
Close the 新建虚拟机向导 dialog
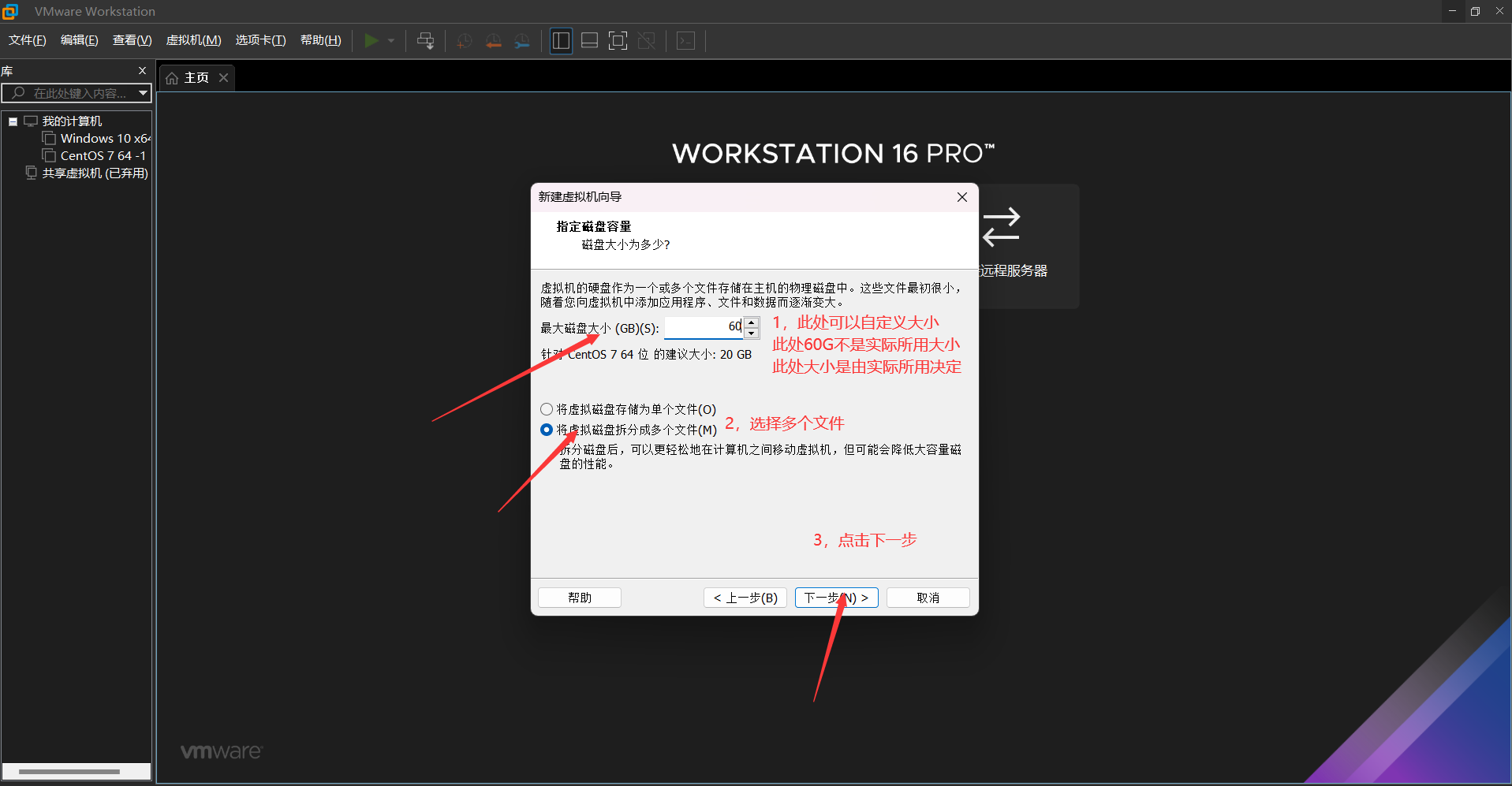pos(962,197)
